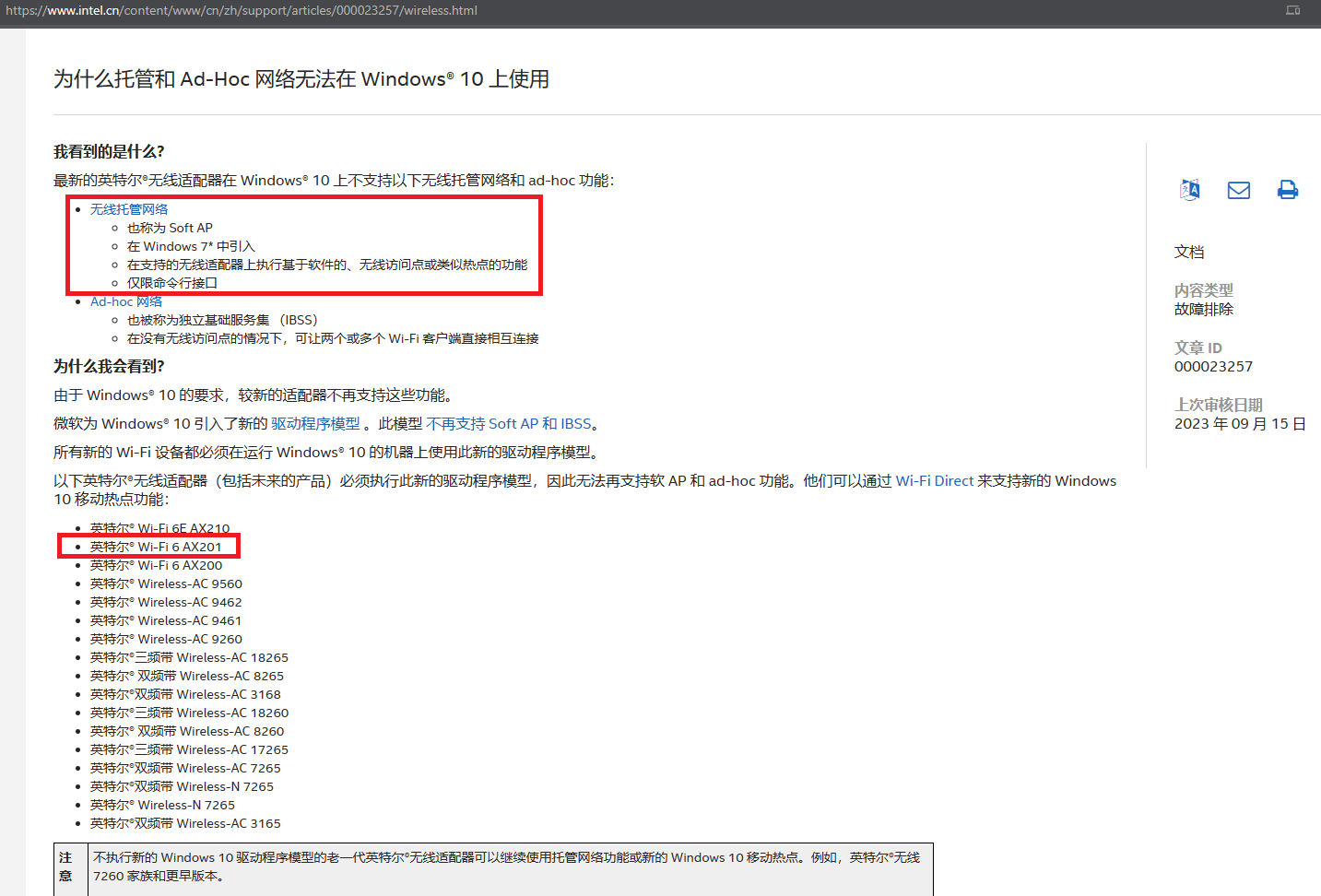Click the bullet 在 Windows 7* 中引入

coord(191,246)
